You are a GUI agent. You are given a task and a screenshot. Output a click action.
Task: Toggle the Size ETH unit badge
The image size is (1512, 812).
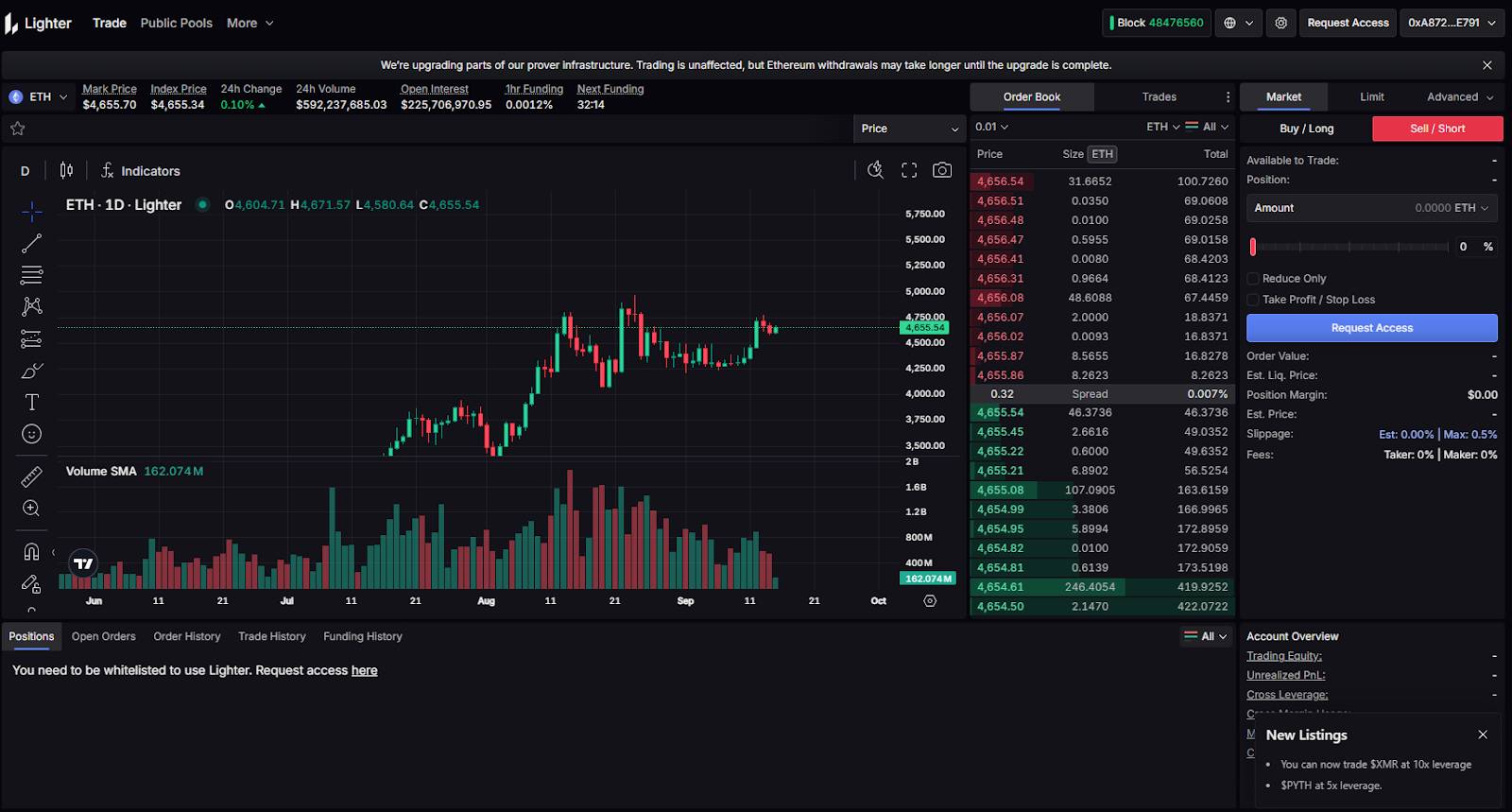coord(1103,154)
